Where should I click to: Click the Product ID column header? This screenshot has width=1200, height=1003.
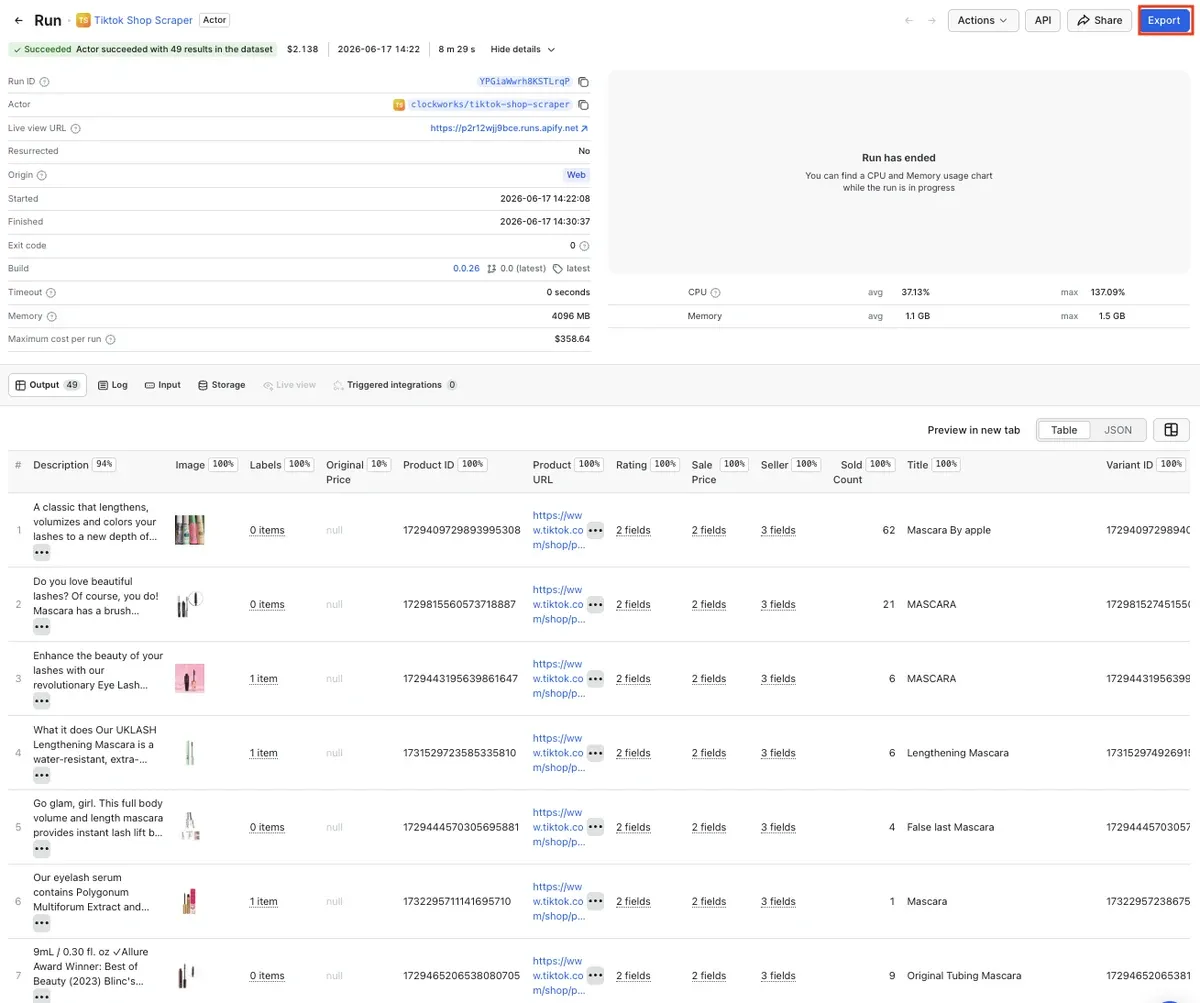[x=429, y=465]
